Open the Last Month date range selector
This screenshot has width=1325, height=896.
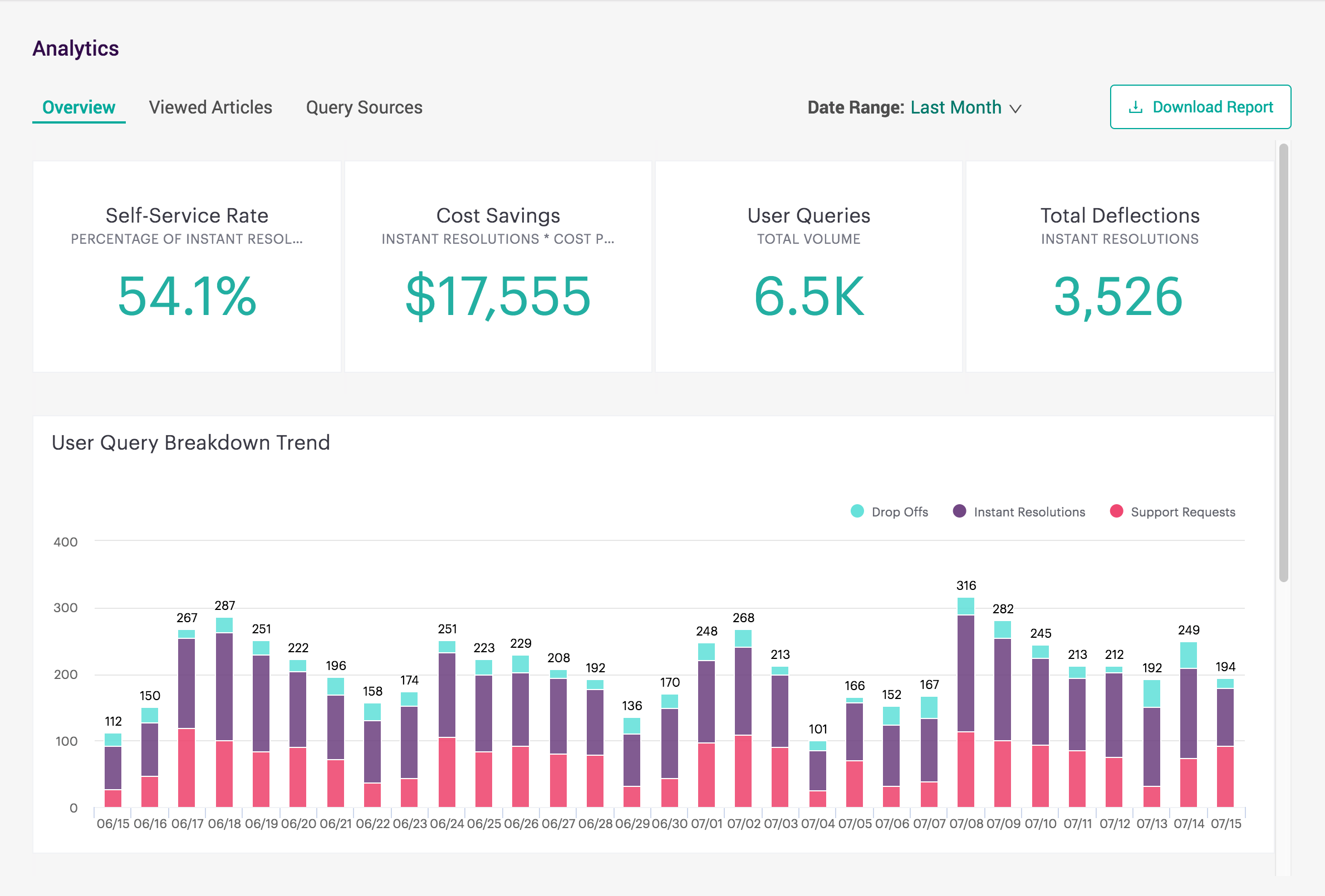(955, 107)
